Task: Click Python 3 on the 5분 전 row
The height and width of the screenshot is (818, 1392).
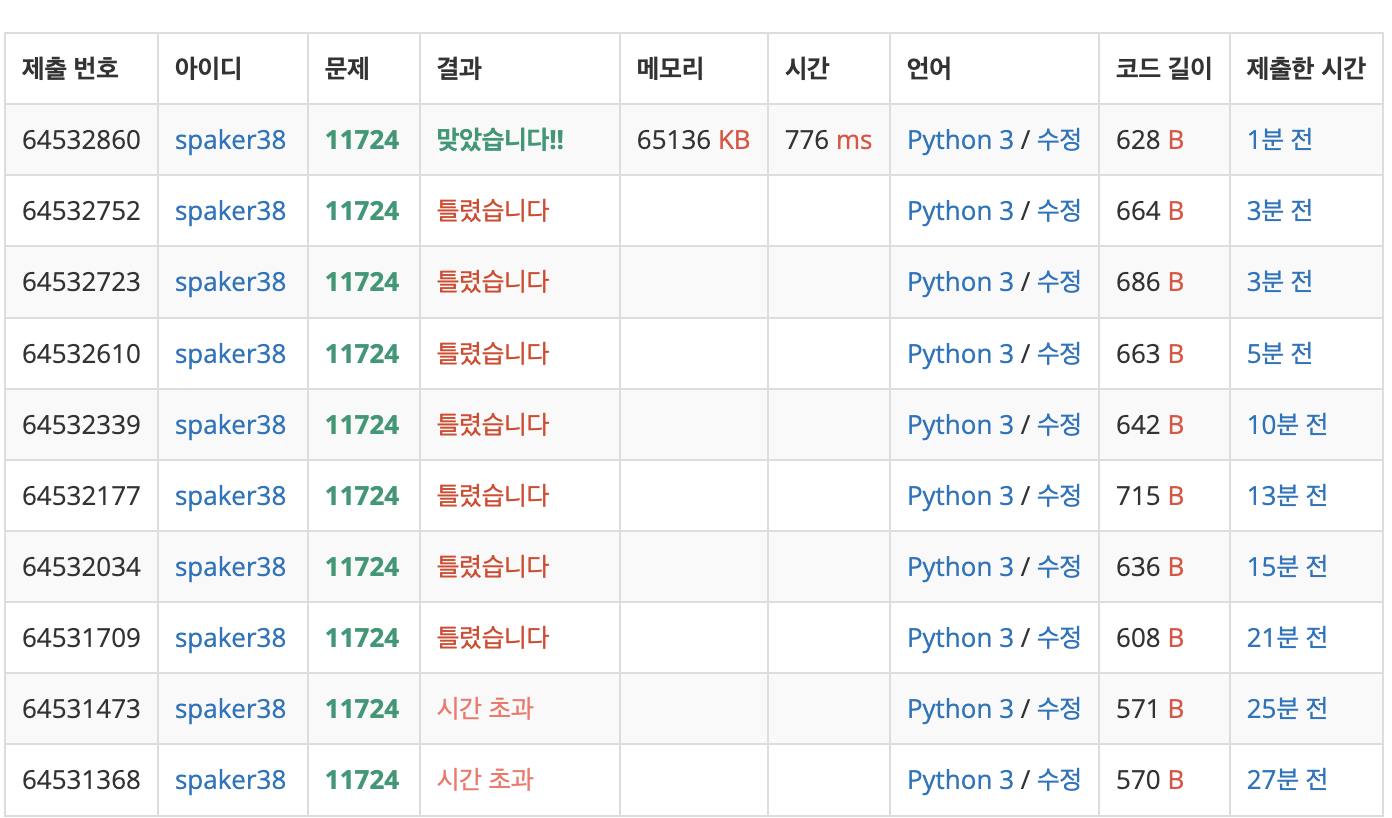Action: [x=960, y=353]
